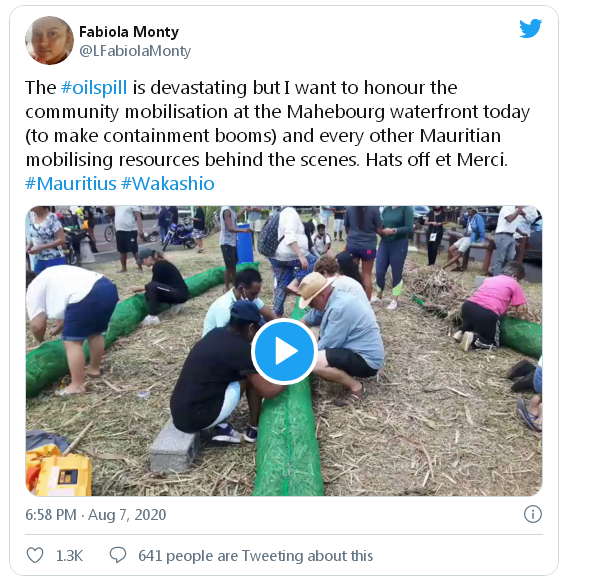The image size is (598, 580).
Task: Click the 'Hats off et Merci' sentence
Action: pos(437,160)
